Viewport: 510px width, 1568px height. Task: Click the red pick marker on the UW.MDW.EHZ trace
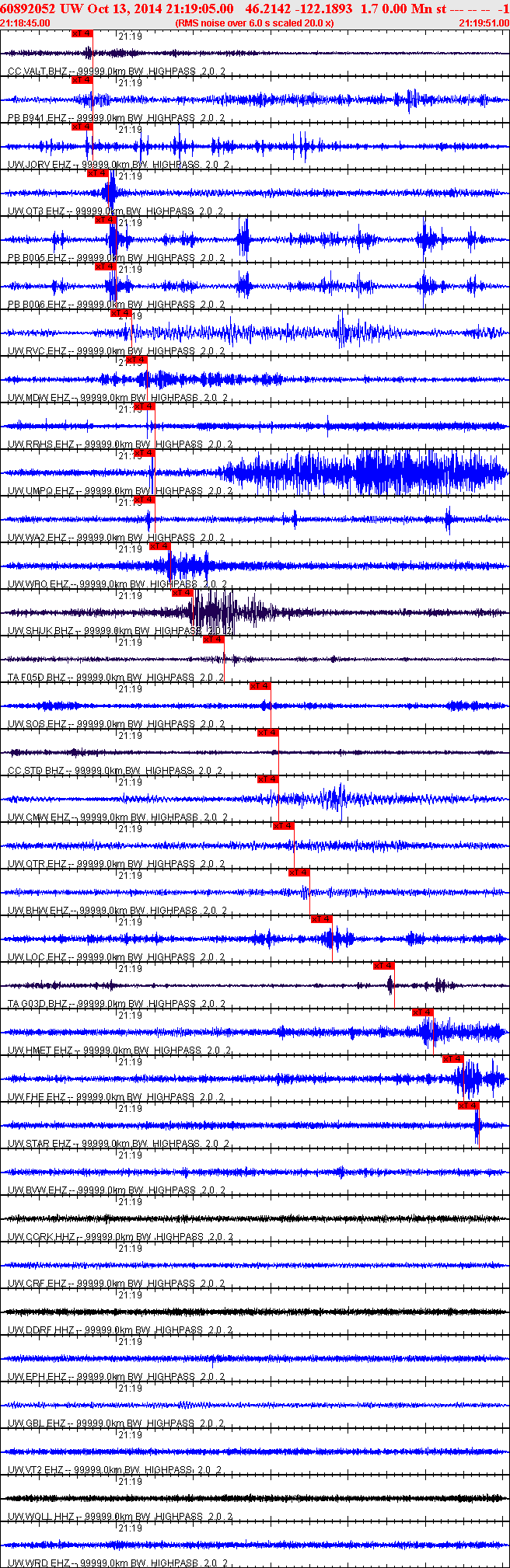[136, 360]
